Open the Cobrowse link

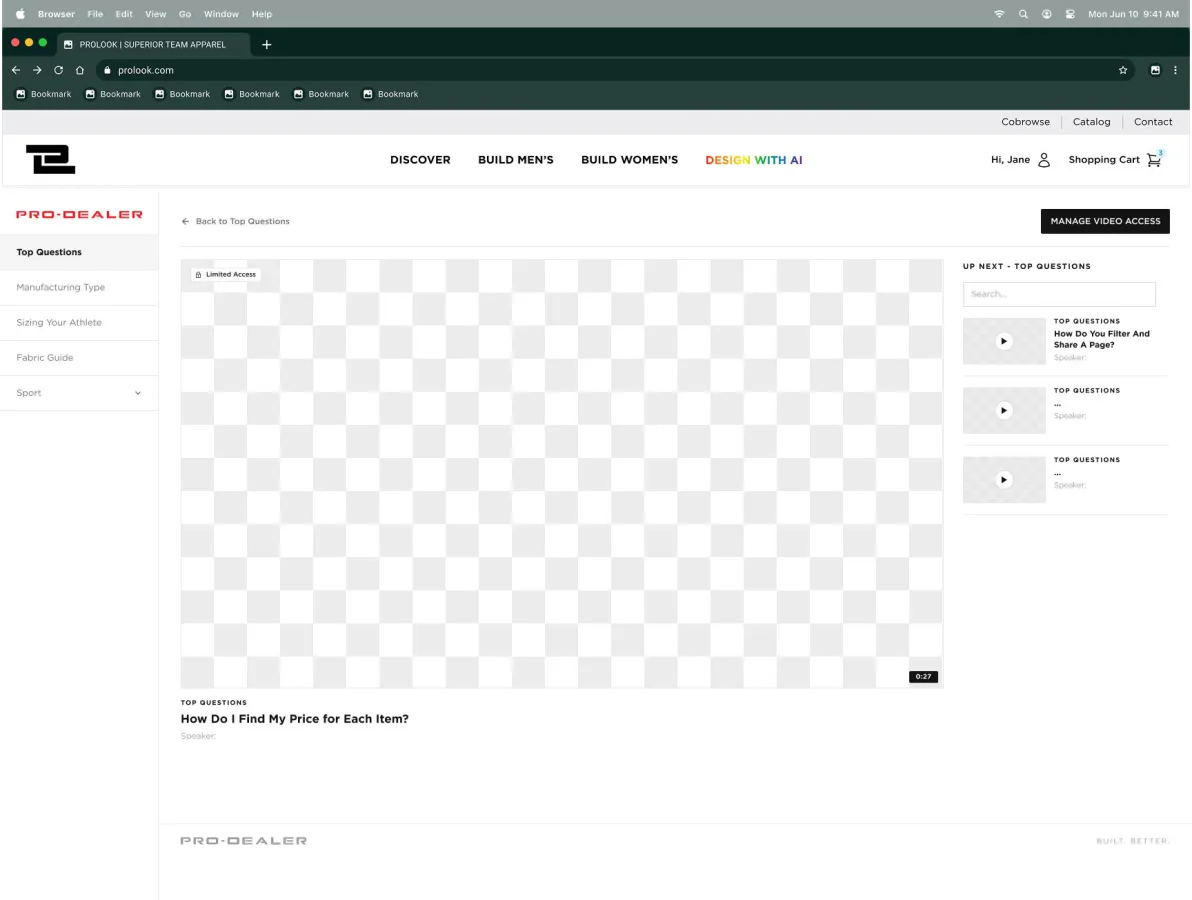pos(1025,122)
